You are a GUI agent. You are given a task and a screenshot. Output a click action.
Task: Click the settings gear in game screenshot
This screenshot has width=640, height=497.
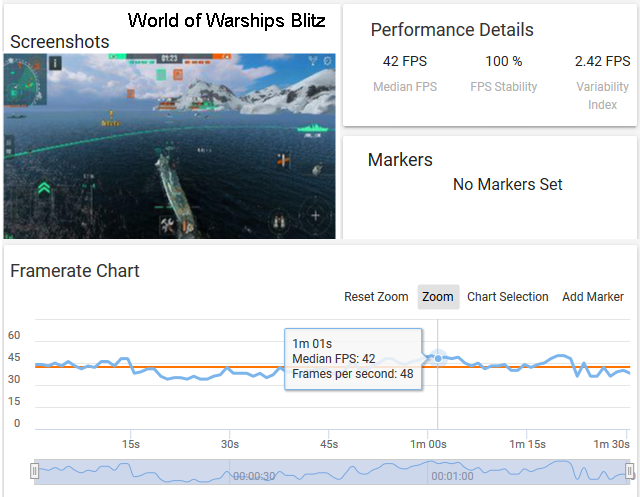click(x=327, y=61)
